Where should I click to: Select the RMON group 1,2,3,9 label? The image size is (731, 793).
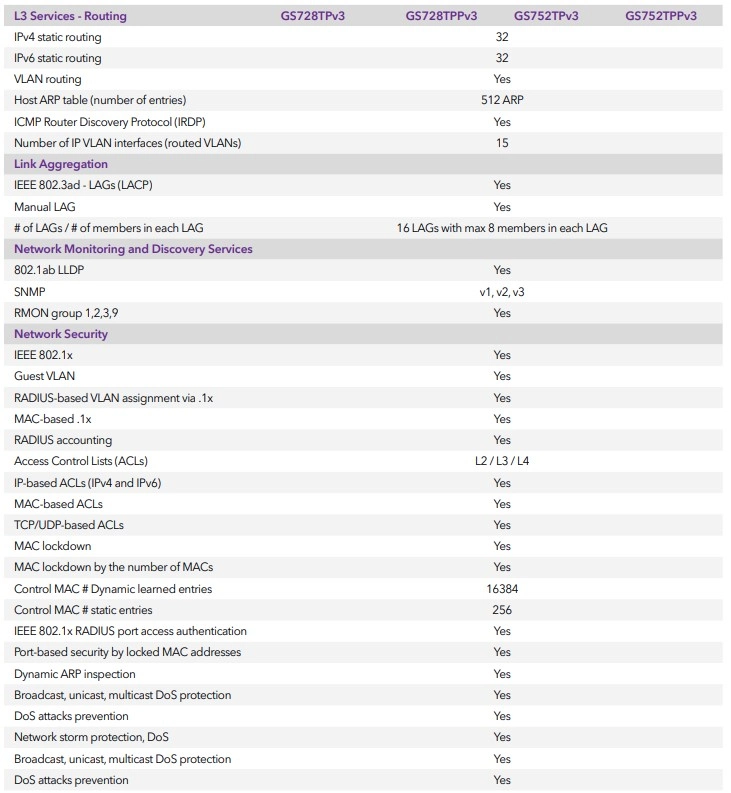tap(66, 313)
